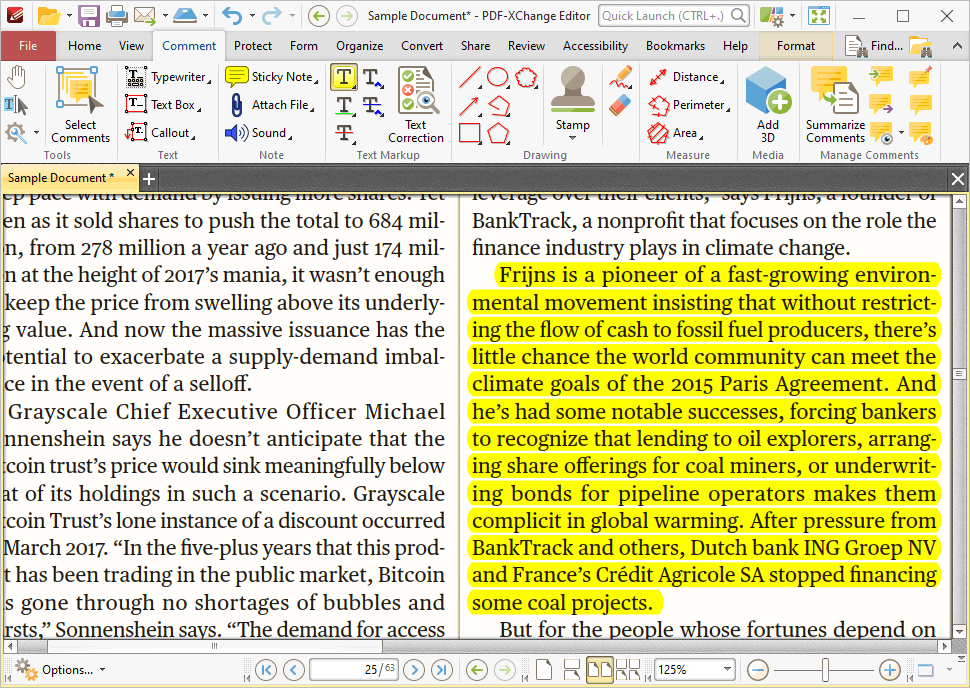Click the Perimeter measure tool
Image resolution: width=970 pixels, height=688 pixels.
coord(689,105)
